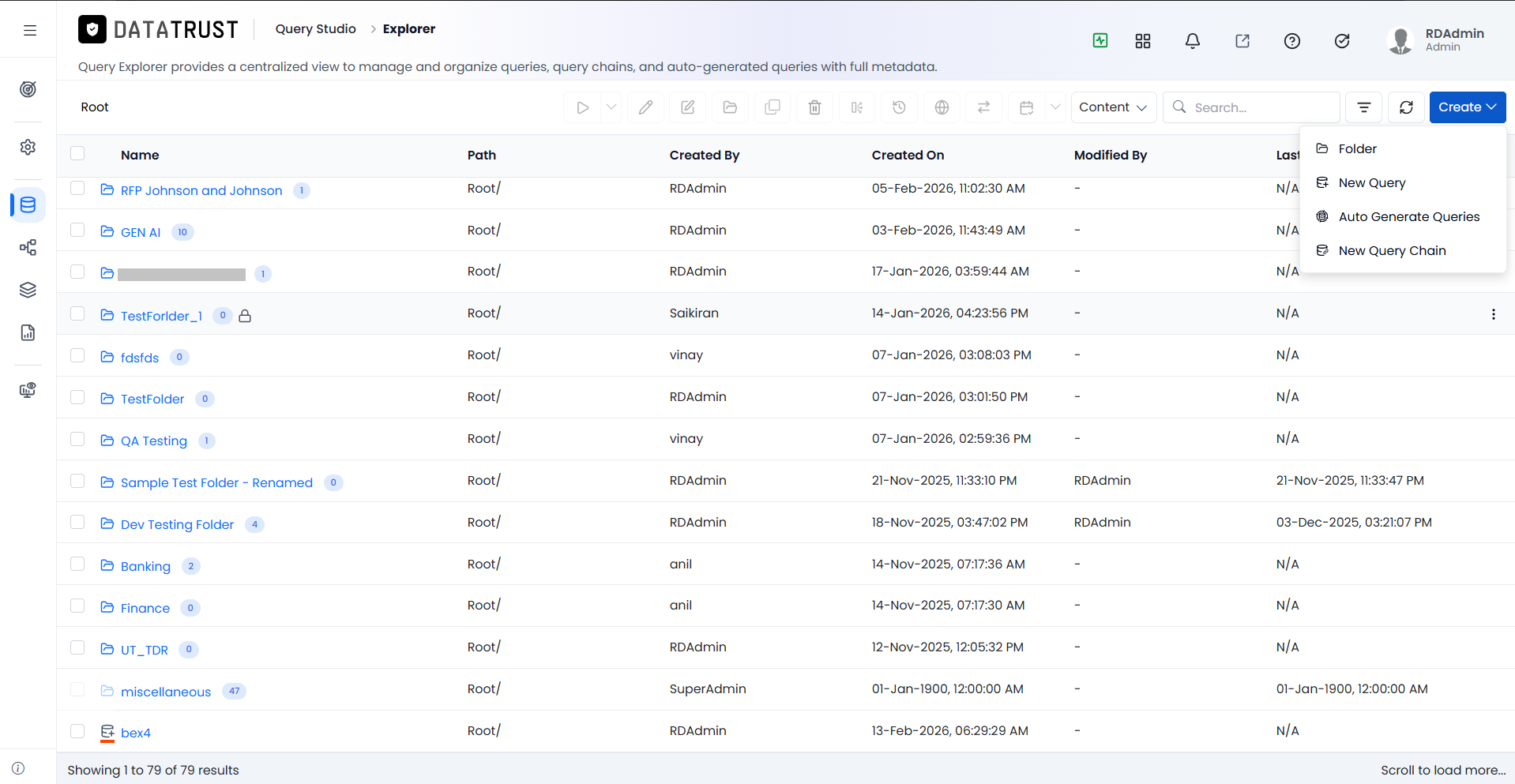
Task: Choose New Query from Create menu
Action: click(1402, 182)
